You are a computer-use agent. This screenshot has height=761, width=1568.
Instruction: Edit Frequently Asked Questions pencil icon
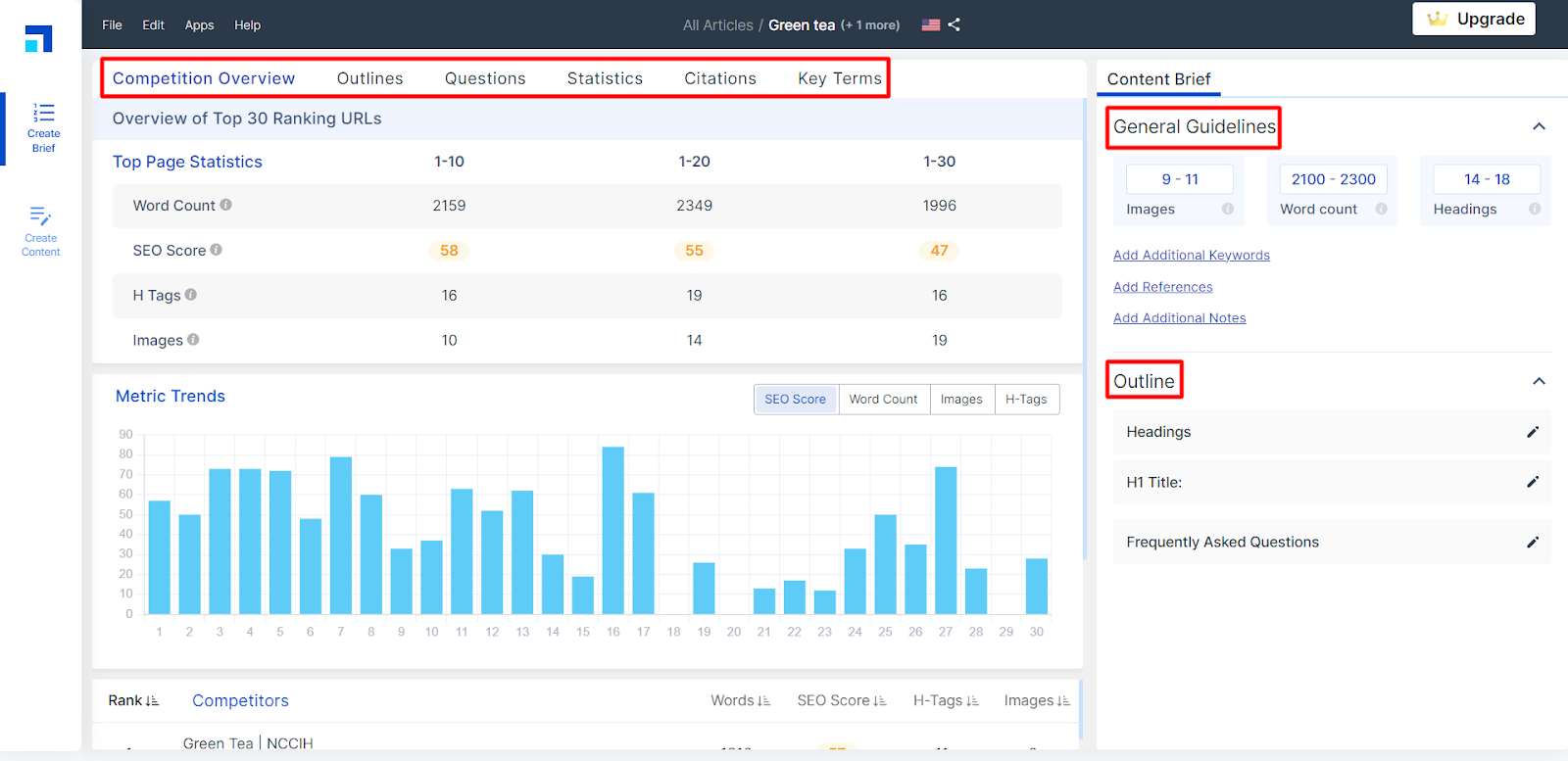(x=1533, y=543)
